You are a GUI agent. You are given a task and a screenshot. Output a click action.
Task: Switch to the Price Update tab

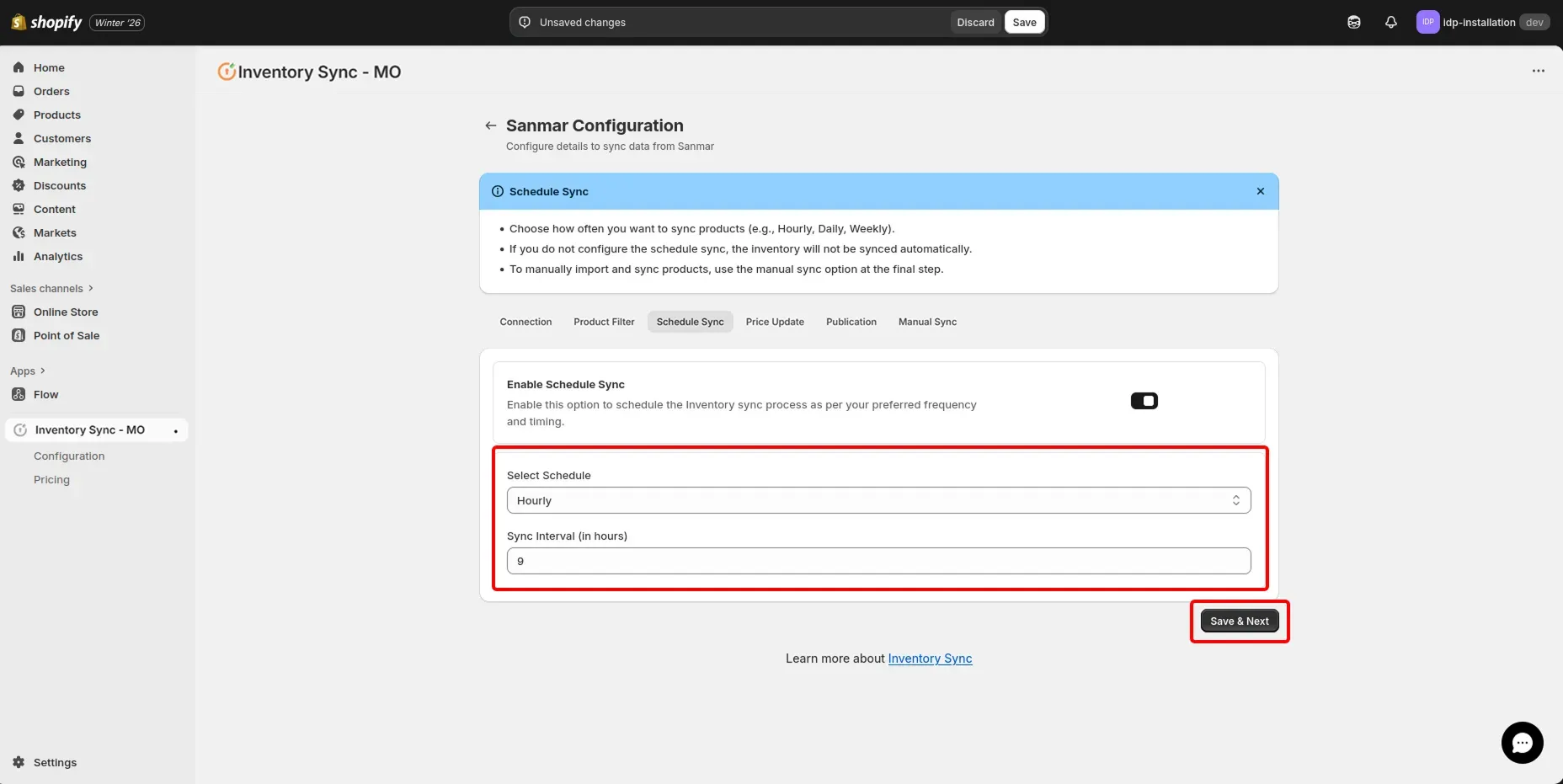click(x=775, y=322)
